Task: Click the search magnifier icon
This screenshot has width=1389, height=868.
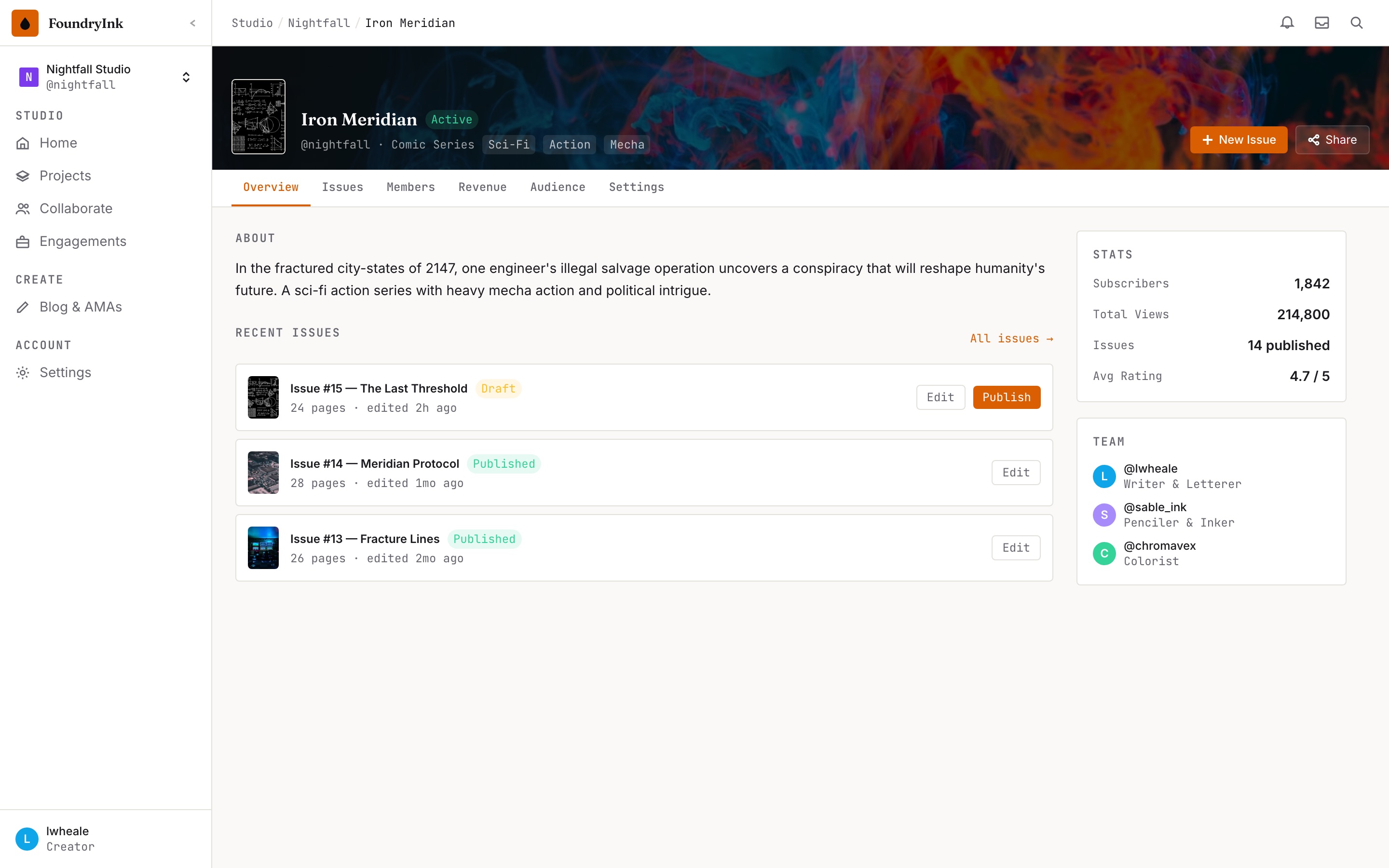Action: click(x=1356, y=23)
